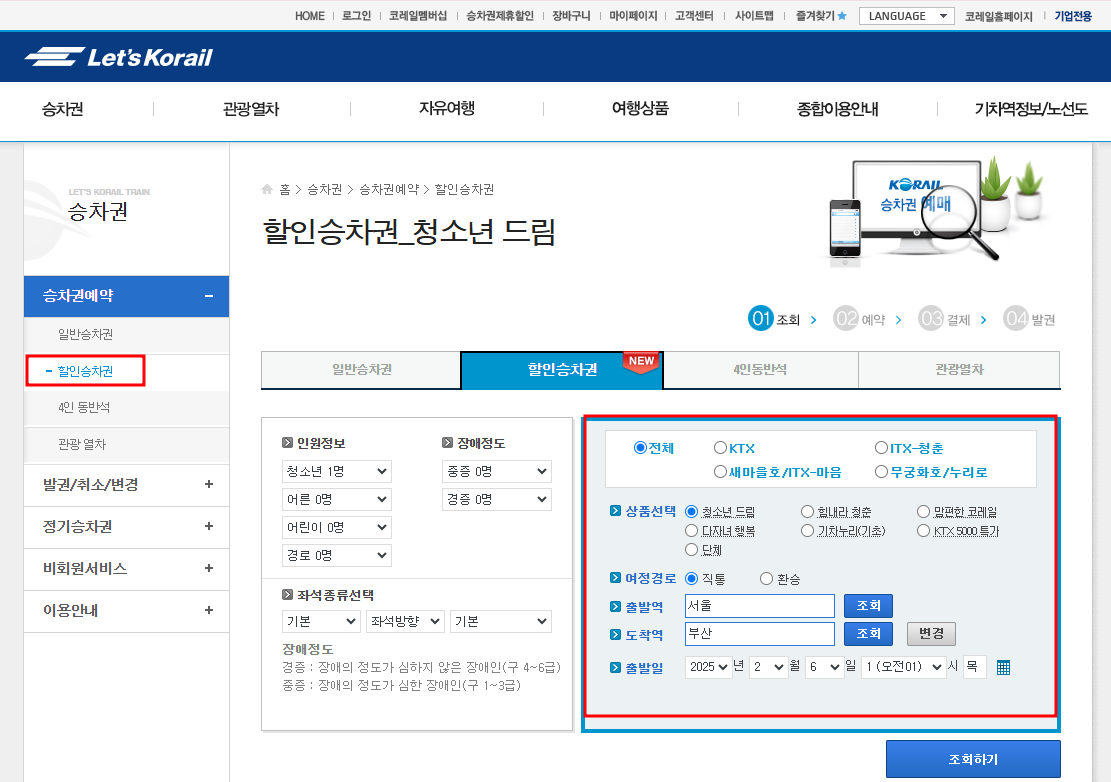
Task: Switch to the 4인동반석 tab
Action: pyautogui.click(x=760, y=370)
